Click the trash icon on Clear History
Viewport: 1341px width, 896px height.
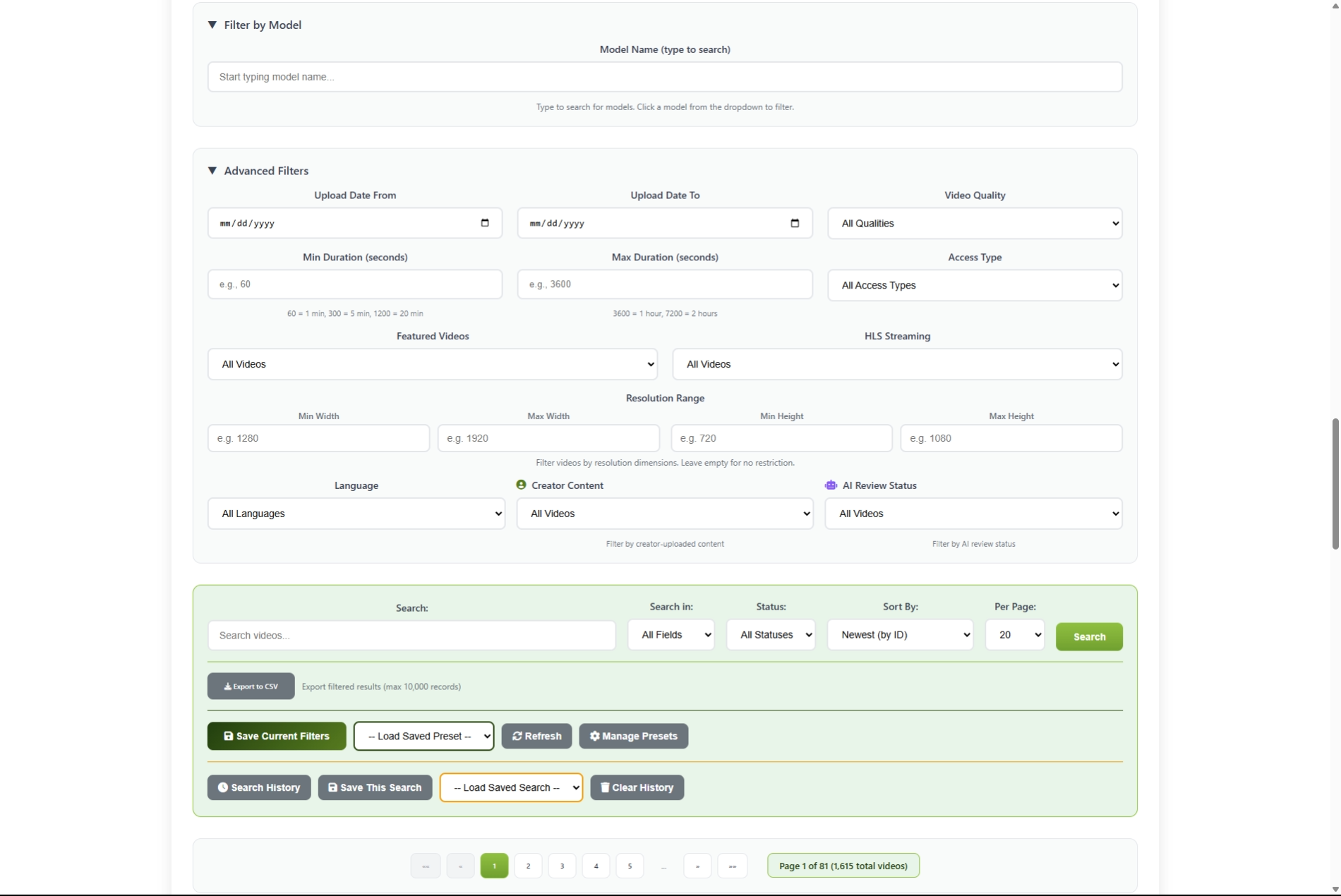click(604, 787)
